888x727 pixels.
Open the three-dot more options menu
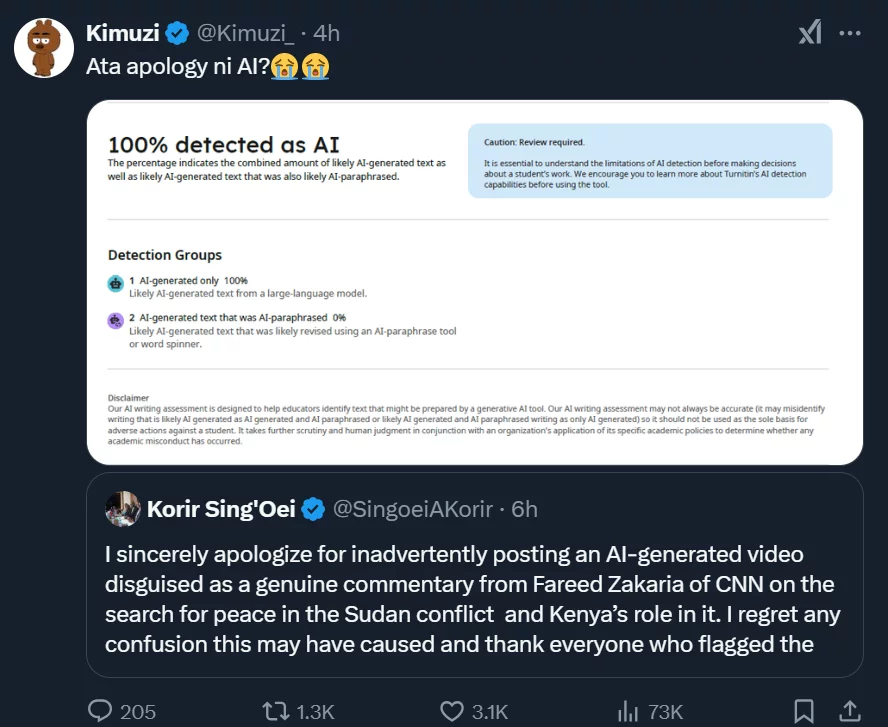coord(850,33)
